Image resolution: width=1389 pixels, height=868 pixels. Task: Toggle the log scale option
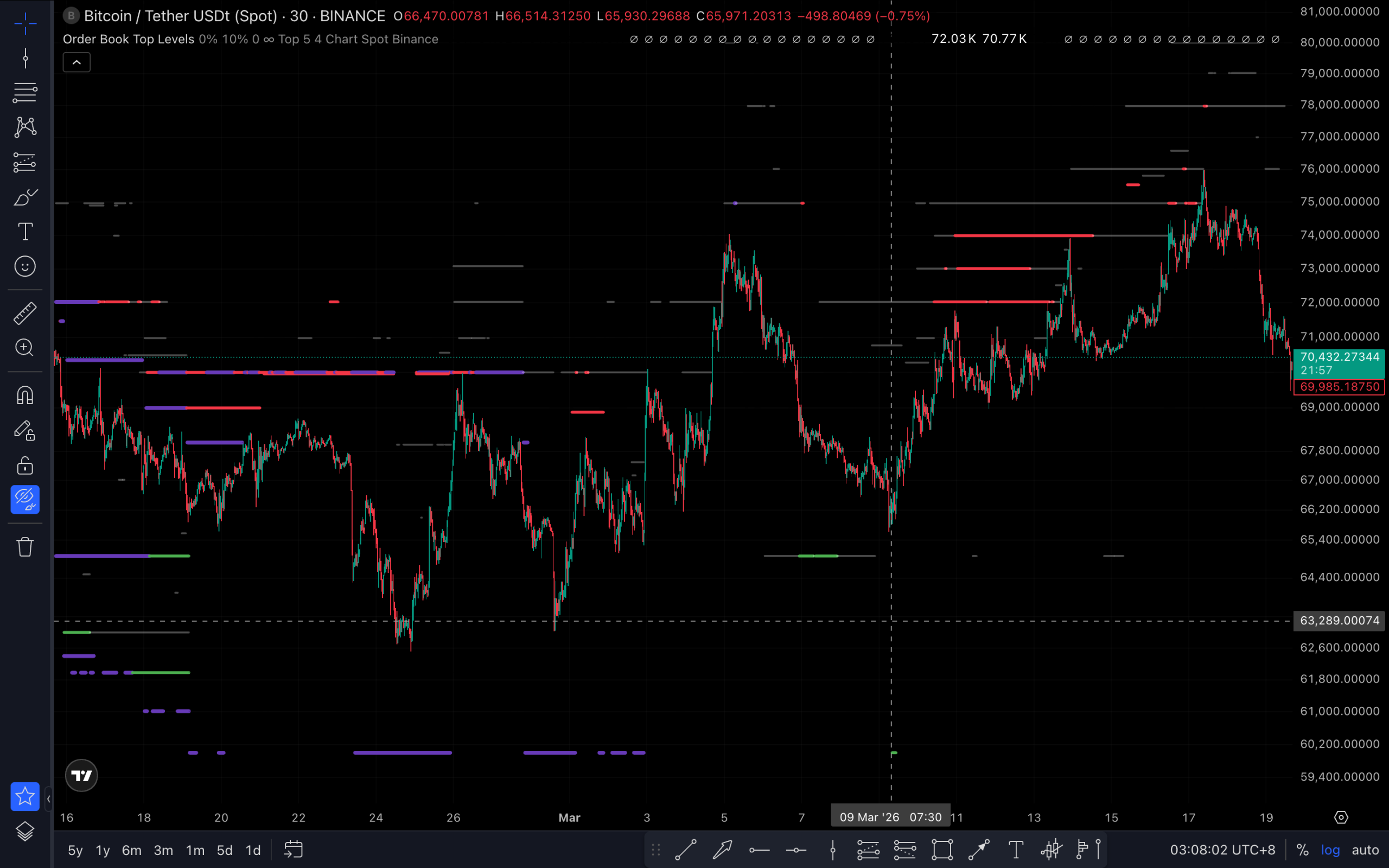click(x=1330, y=850)
